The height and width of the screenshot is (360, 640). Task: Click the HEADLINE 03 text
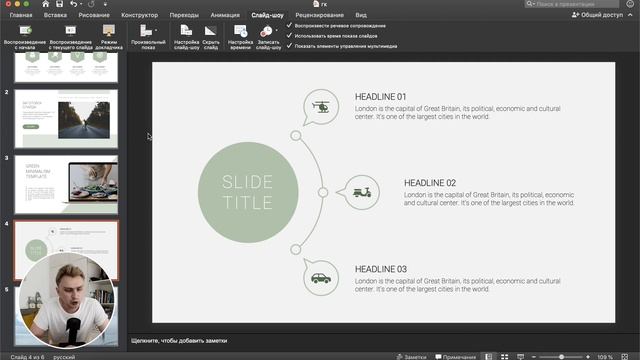pyautogui.click(x=381, y=269)
